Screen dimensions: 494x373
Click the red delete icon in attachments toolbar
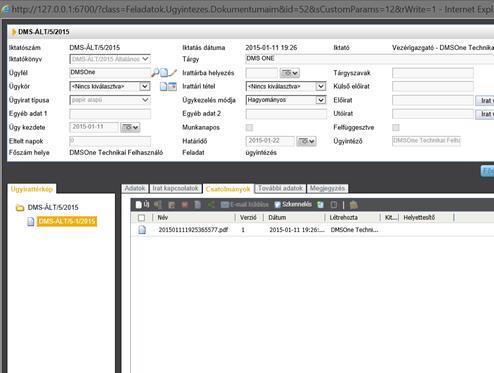[x=184, y=205]
